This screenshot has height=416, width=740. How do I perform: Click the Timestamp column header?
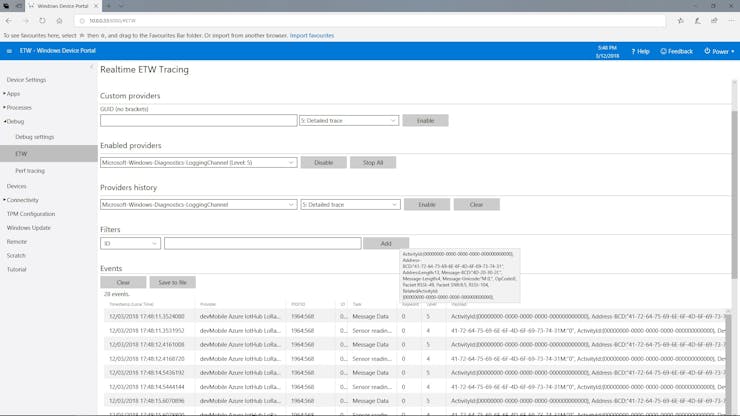point(131,304)
